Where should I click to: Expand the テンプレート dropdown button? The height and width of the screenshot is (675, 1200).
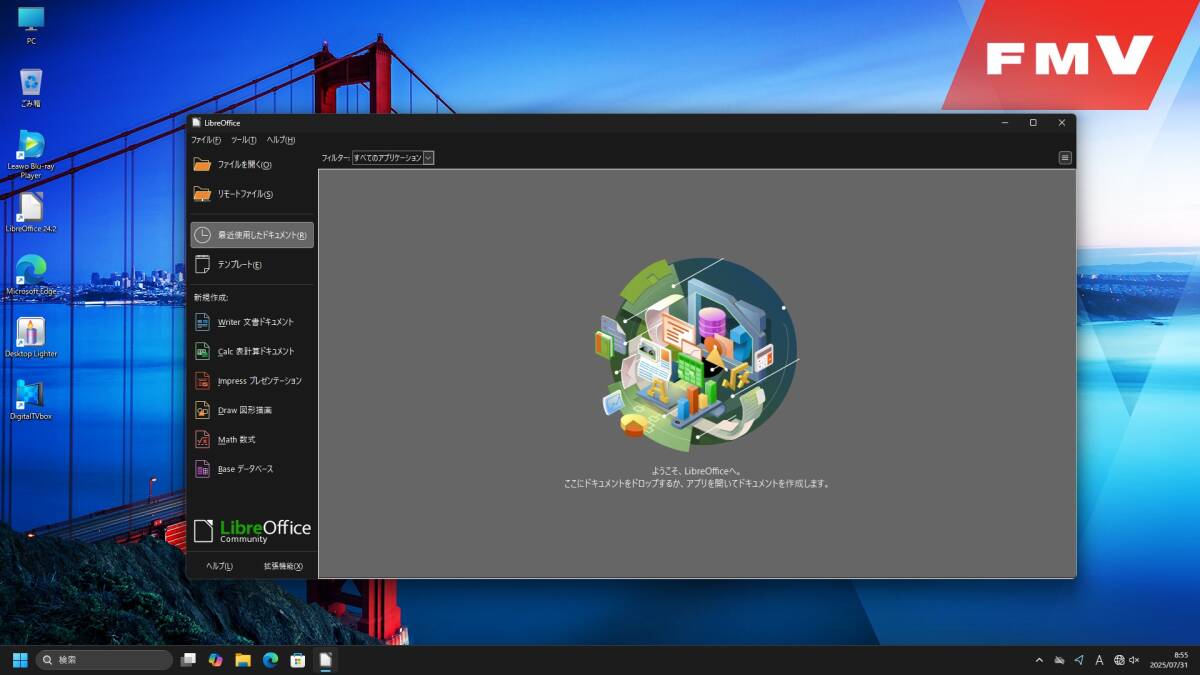(252, 265)
